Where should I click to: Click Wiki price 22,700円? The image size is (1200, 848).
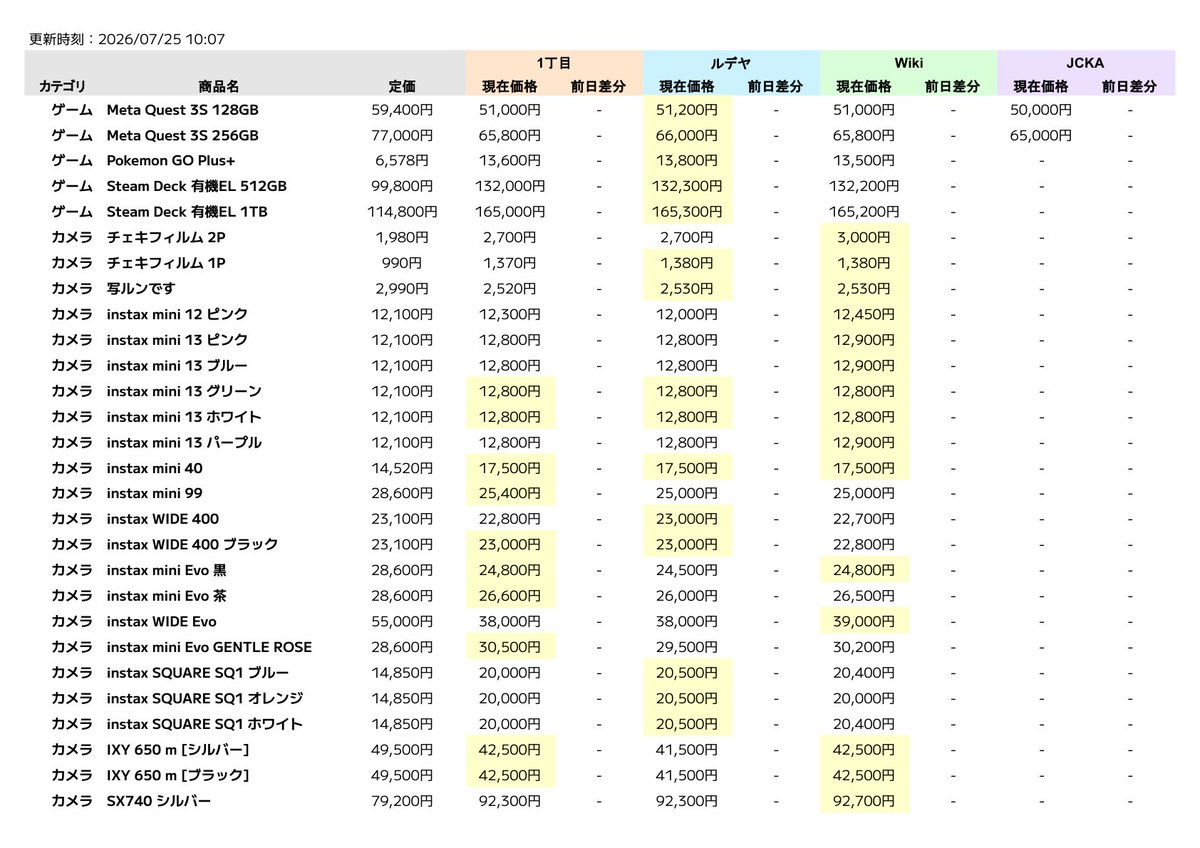(864, 519)
